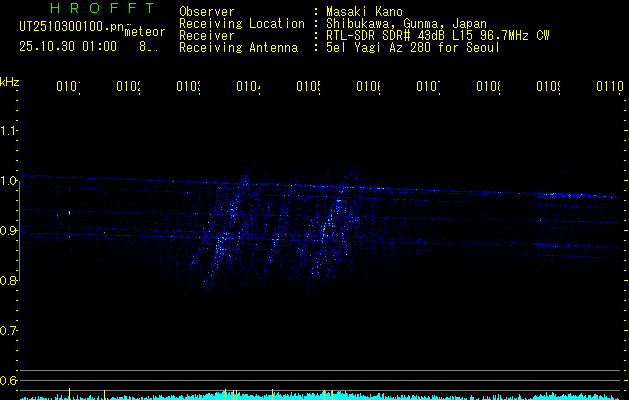Click the kHz axis unit label
The width and height of the screenshot is (629, 400).
pos(9,81)
